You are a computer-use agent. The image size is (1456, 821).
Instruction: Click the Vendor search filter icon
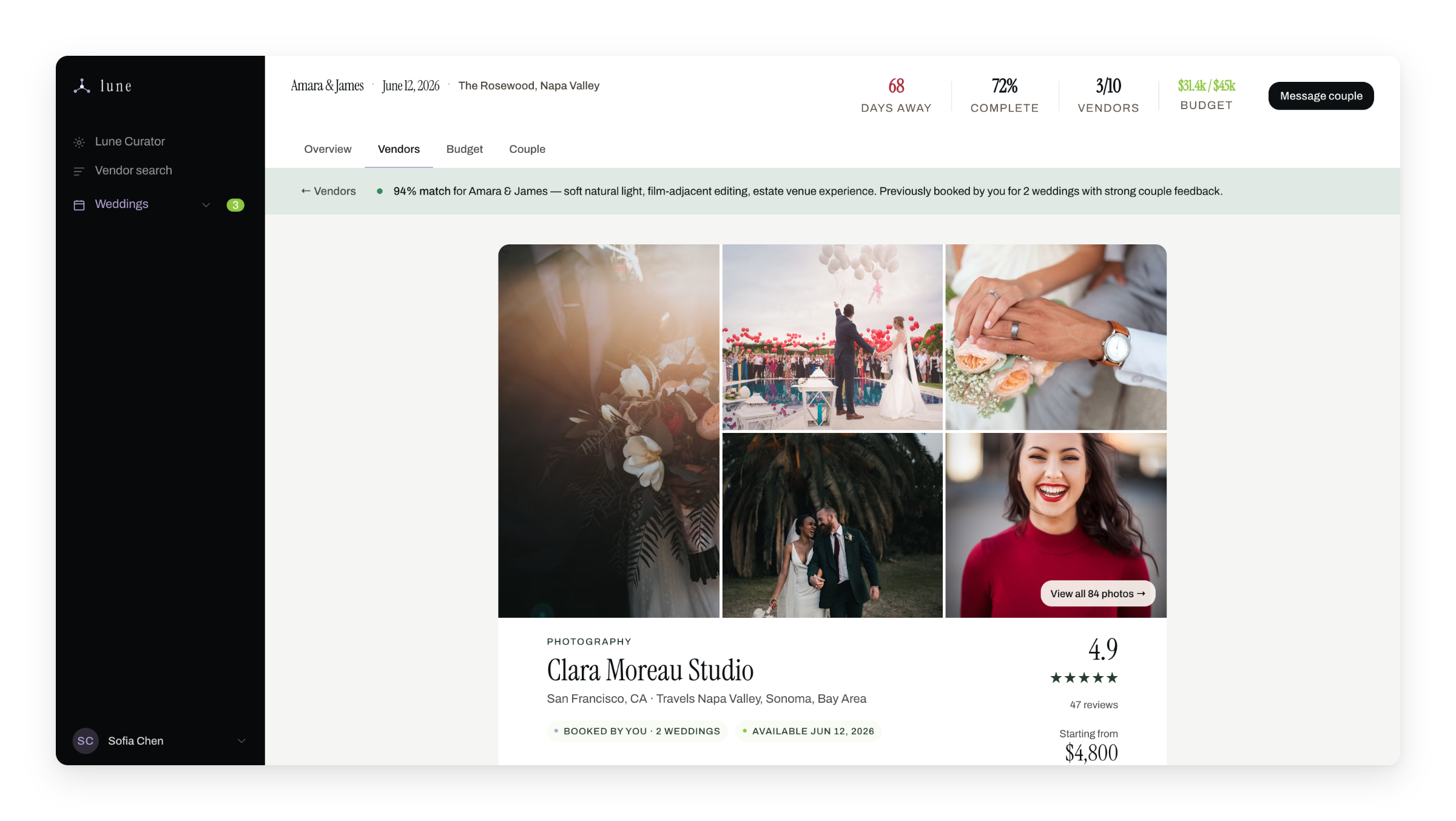coord(79,172)
